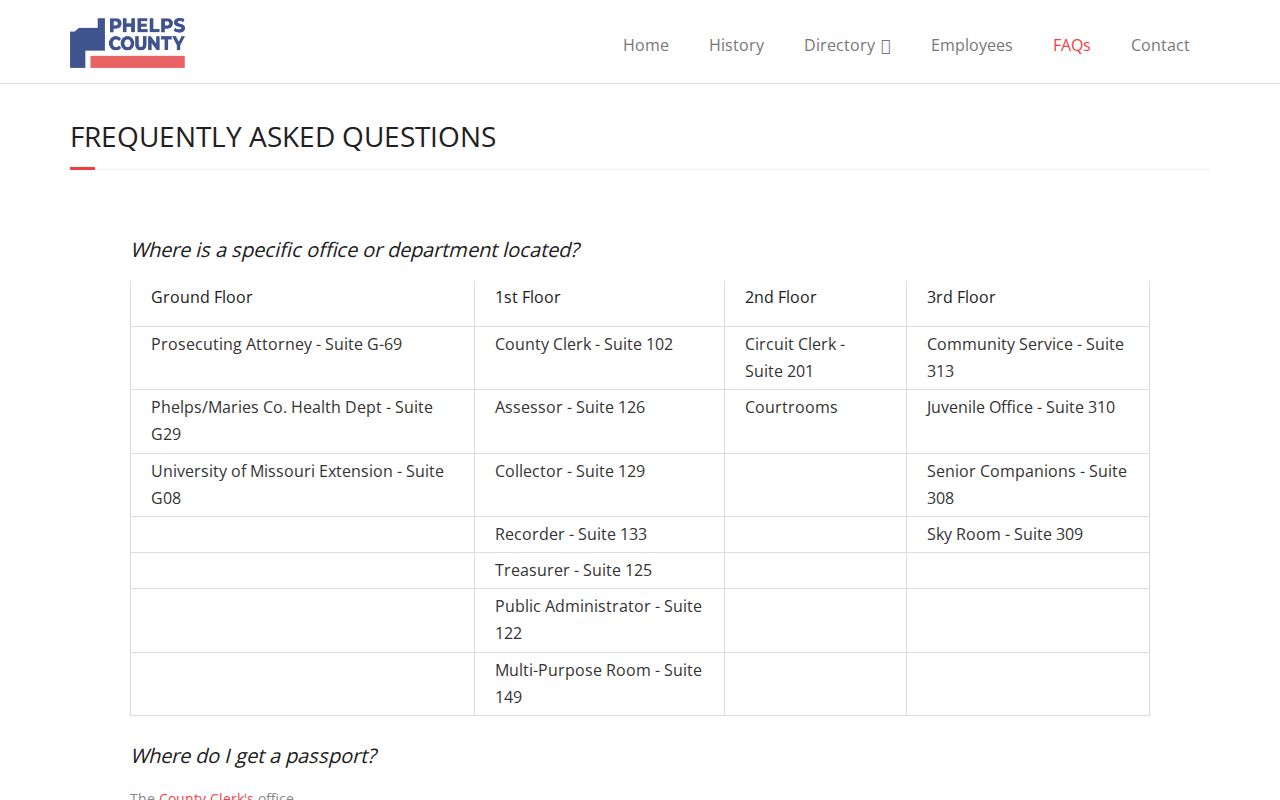Viewport: 1280px width, 800px height.
Task: Click 'Phelps/Maries Co. Health Dept' cell
Action: (302, 421)
